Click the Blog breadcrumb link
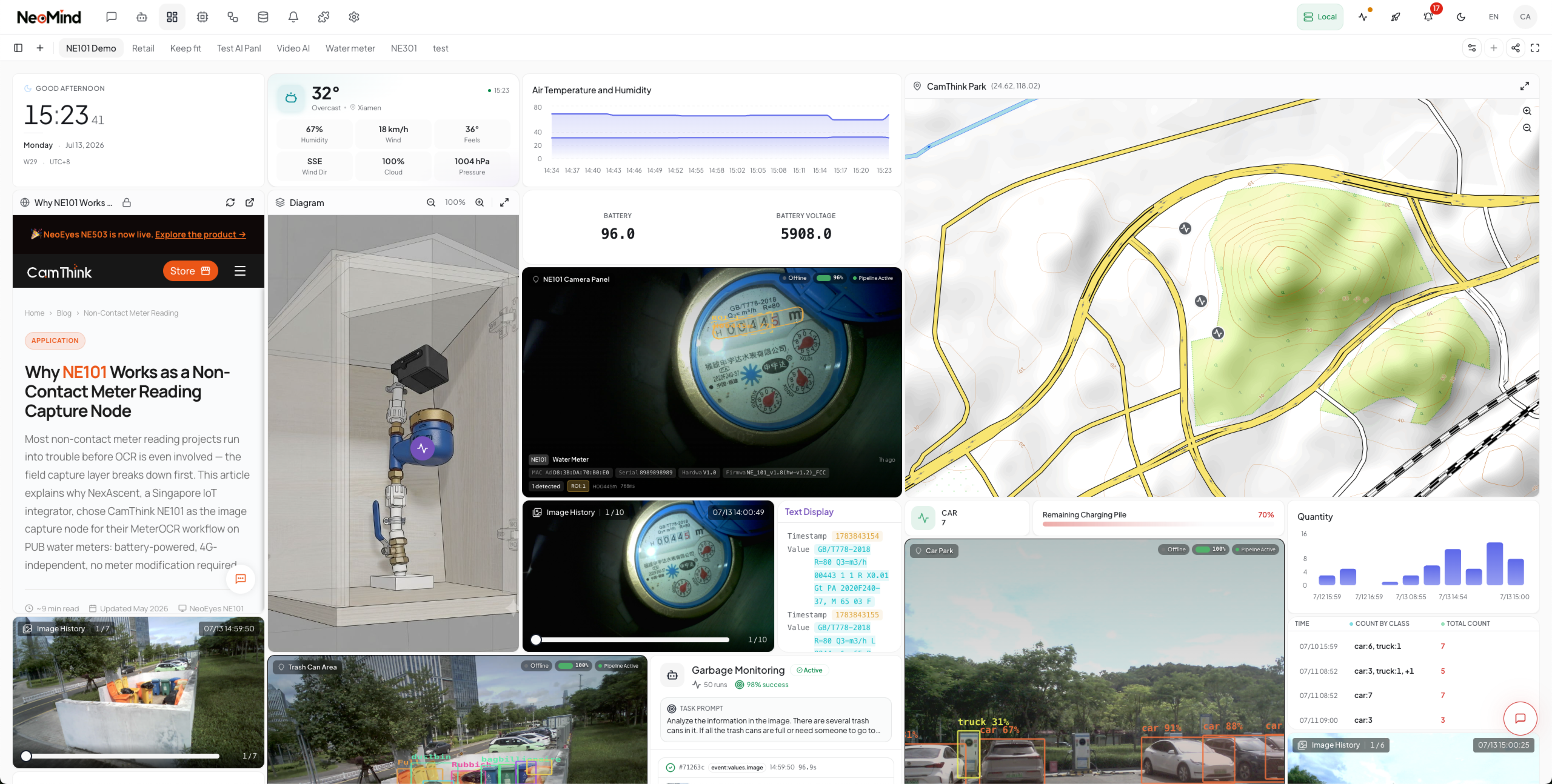 click(64, 313)
